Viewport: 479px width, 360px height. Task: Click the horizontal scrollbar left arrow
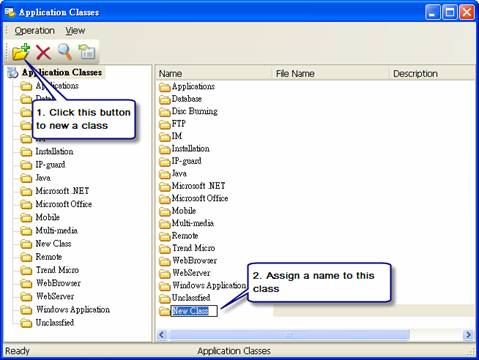pyautogui.click(x=162, y=334)
